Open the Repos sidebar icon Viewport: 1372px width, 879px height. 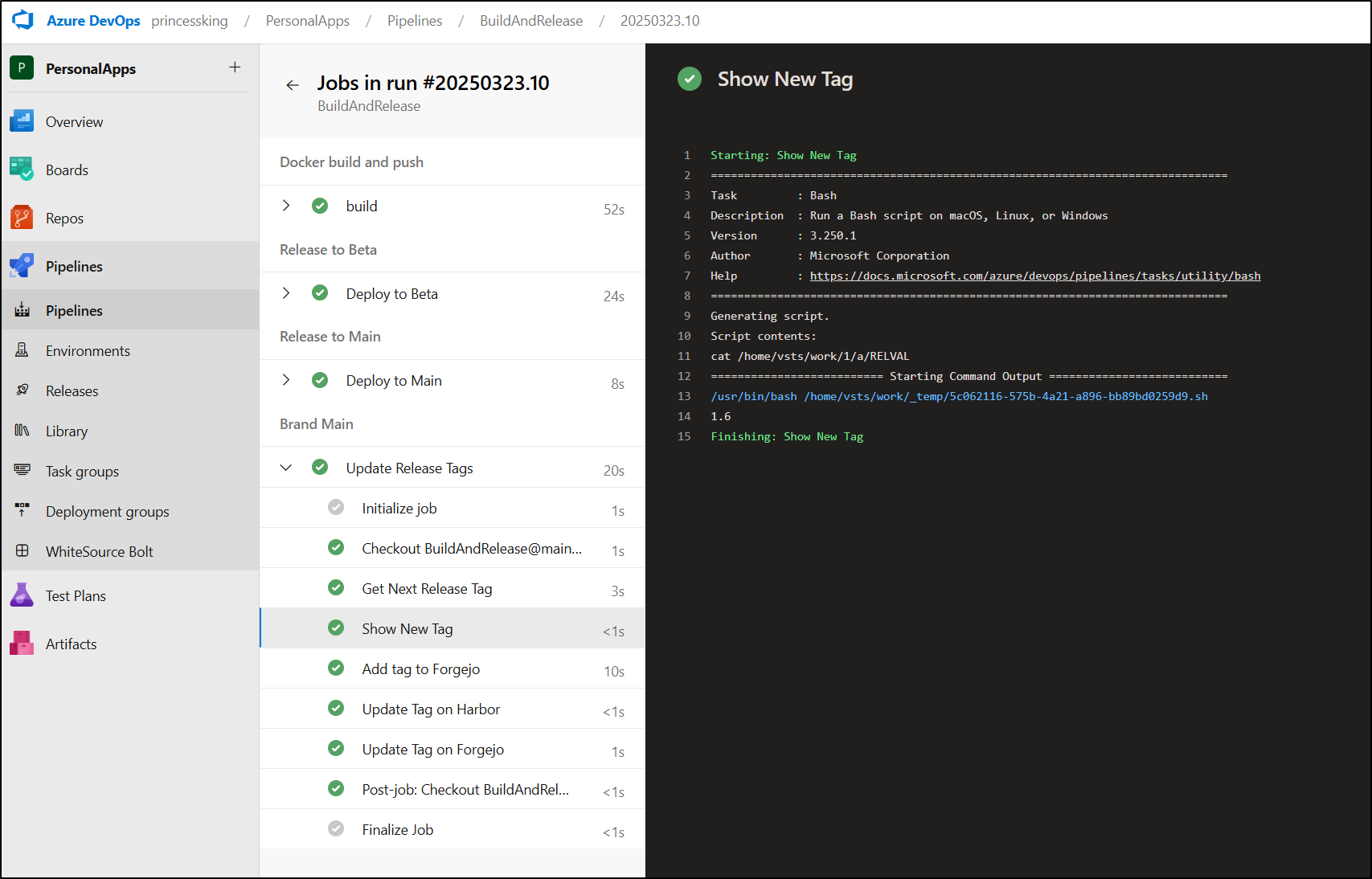22,218
